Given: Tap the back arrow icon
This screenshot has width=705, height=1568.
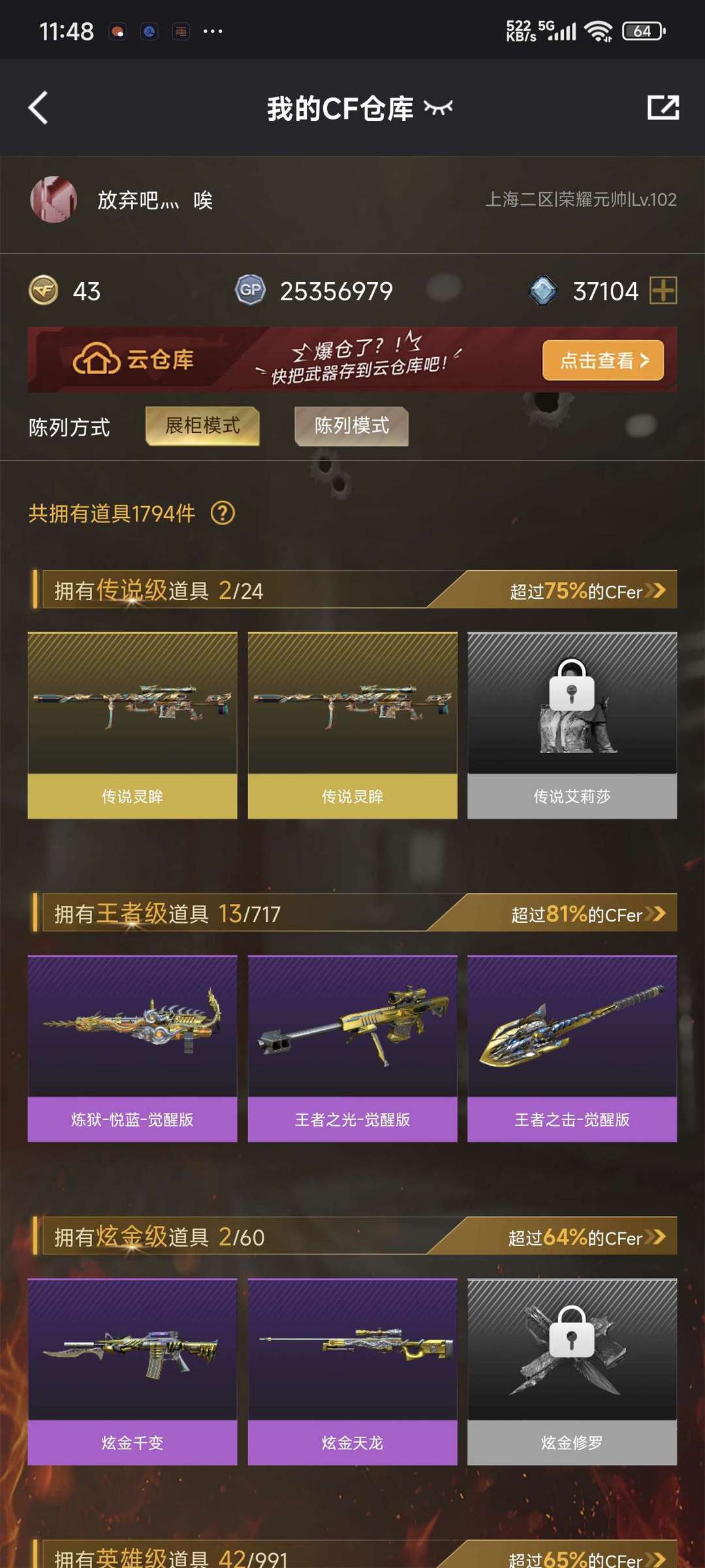Looking at the screenshot, I should [x=39, y=108].
